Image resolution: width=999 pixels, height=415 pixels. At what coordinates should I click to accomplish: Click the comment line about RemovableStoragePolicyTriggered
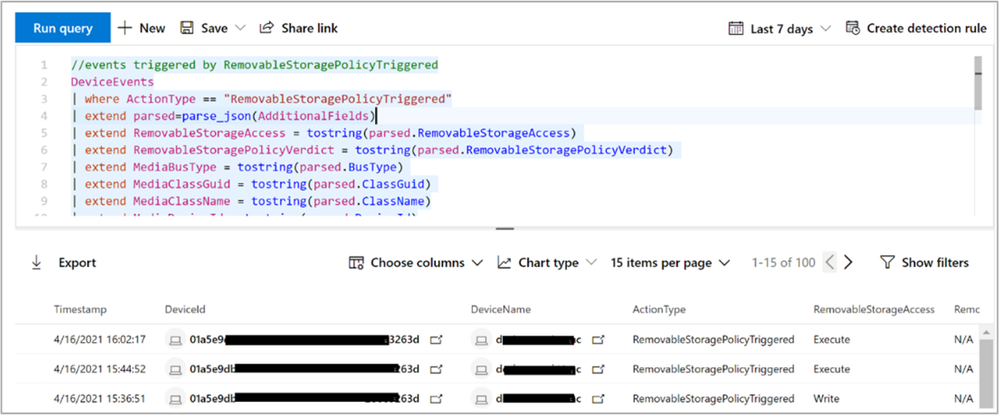(x=254, y=64)
